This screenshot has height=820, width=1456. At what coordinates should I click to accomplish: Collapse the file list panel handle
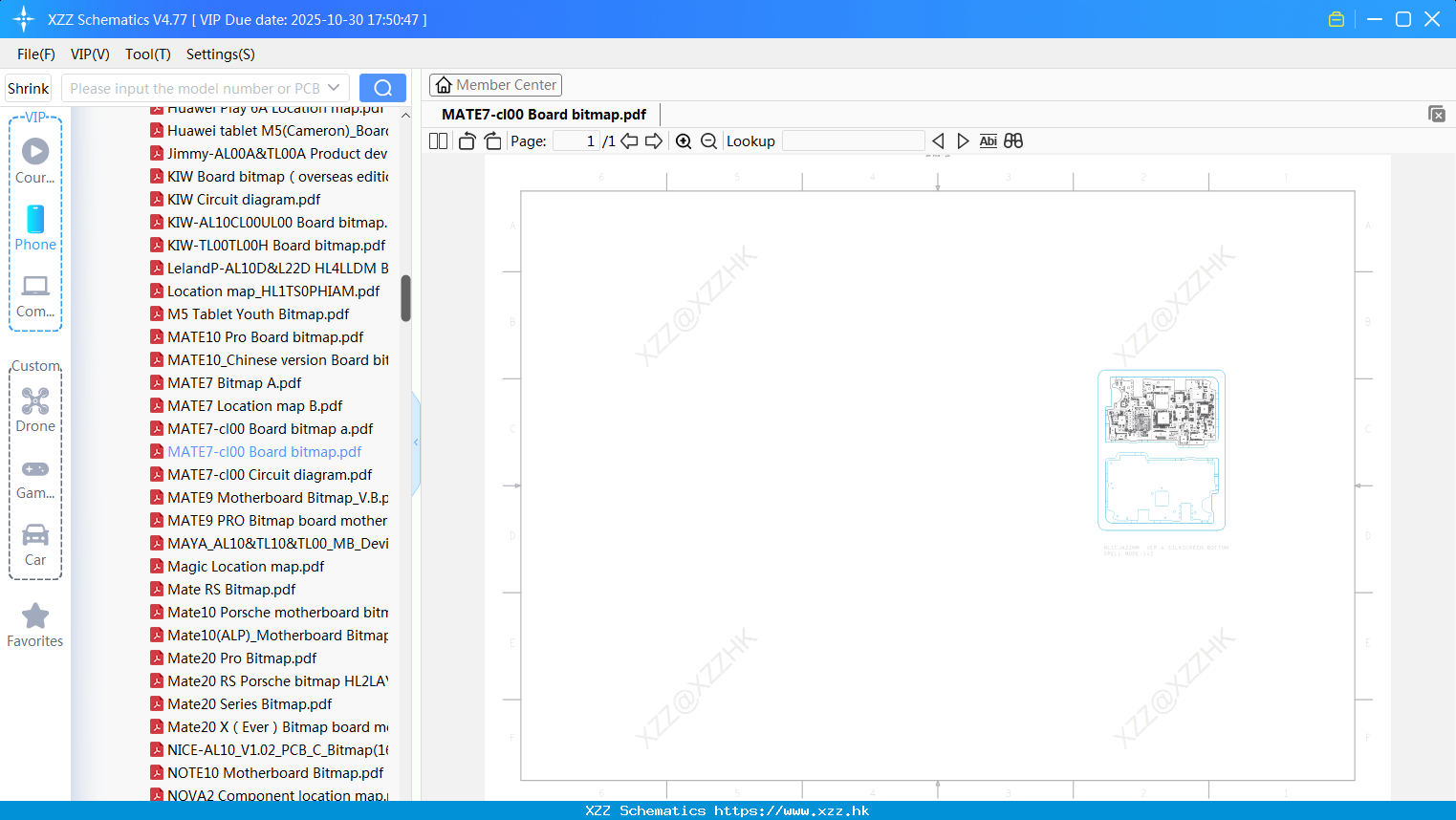click(x=416, y=442)
